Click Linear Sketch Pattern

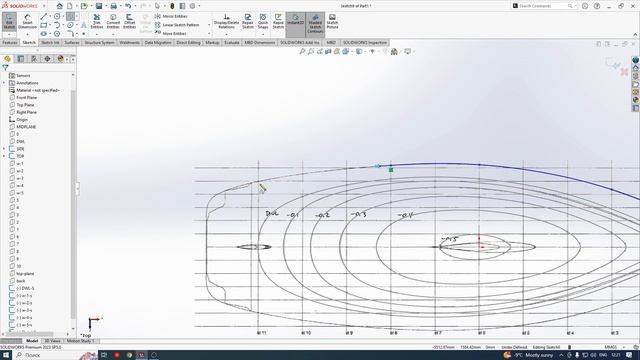tap(177, 25)
